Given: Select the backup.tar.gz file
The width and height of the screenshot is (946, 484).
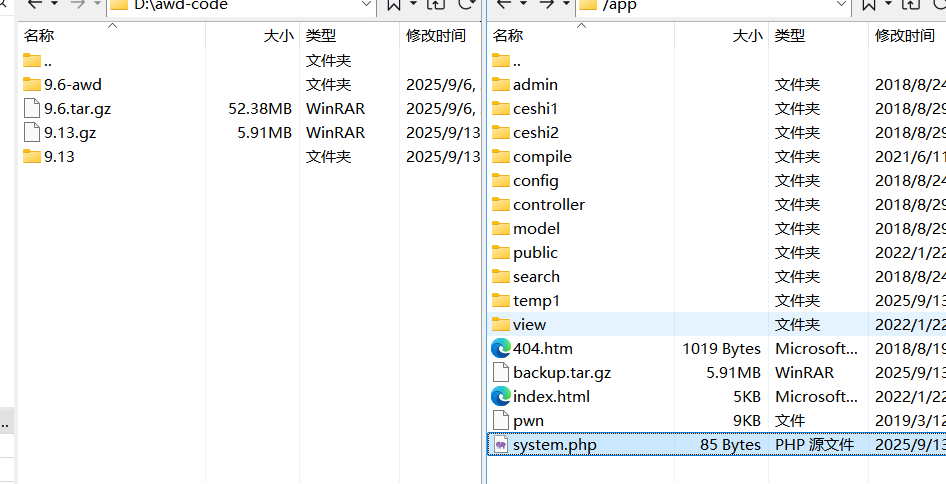Looking at the screenshot, I should (561, 372).
